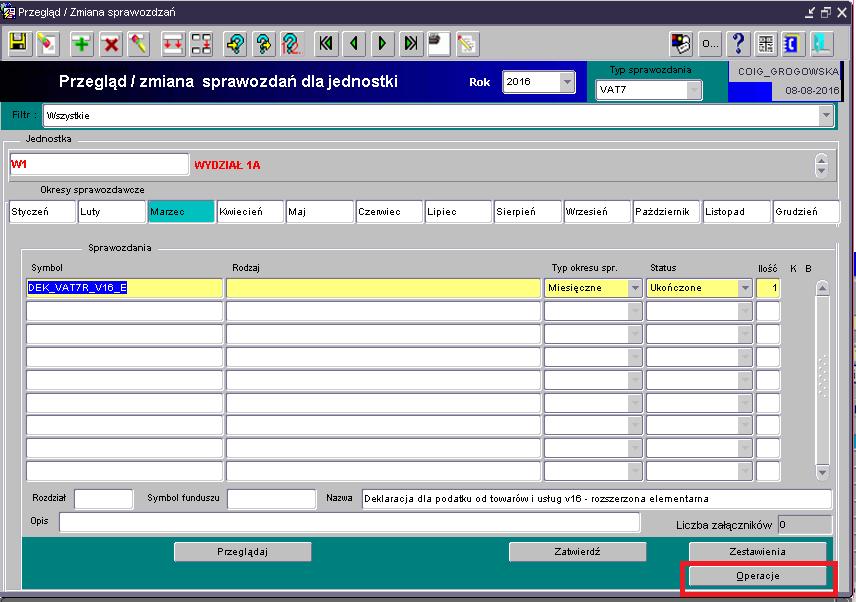This screenshot has height=602, width=856.
Task: Open the Ukończone status dropdown
Action: pos(745,288)
